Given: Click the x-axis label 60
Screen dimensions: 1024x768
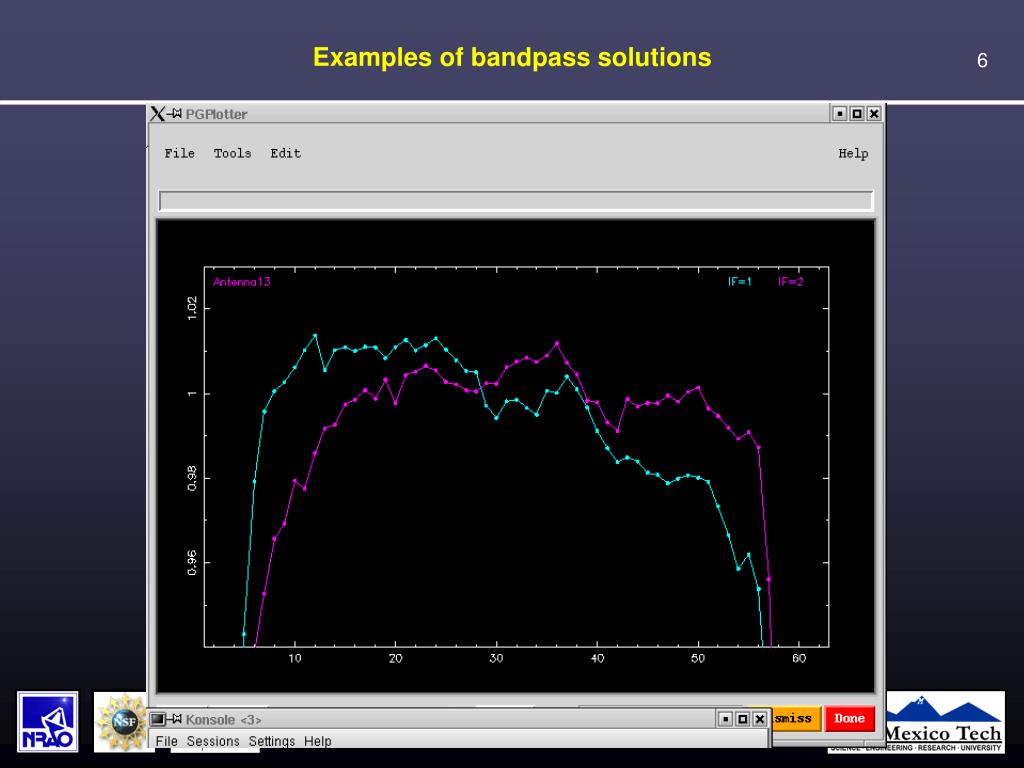Looking at the screenshot, I should [799, 658].
